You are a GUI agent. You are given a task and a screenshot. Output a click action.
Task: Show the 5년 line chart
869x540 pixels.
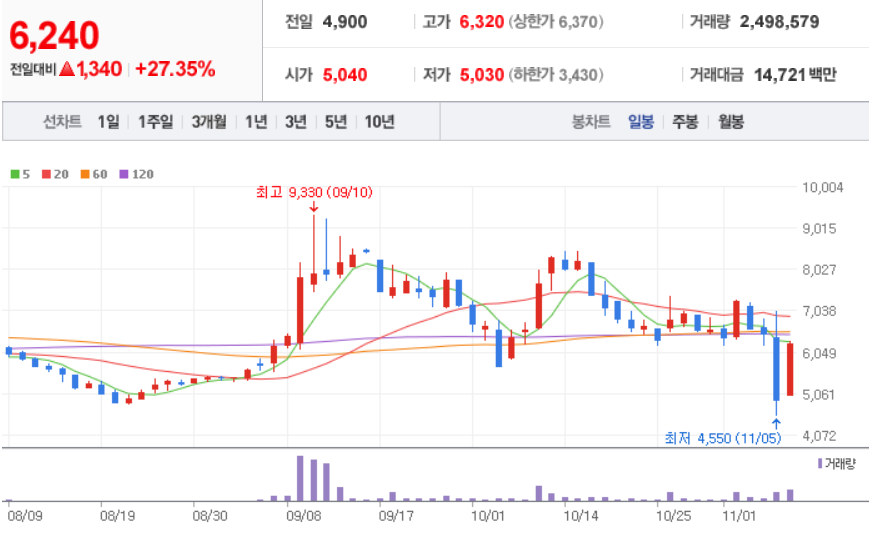click(x=336, y=121)
